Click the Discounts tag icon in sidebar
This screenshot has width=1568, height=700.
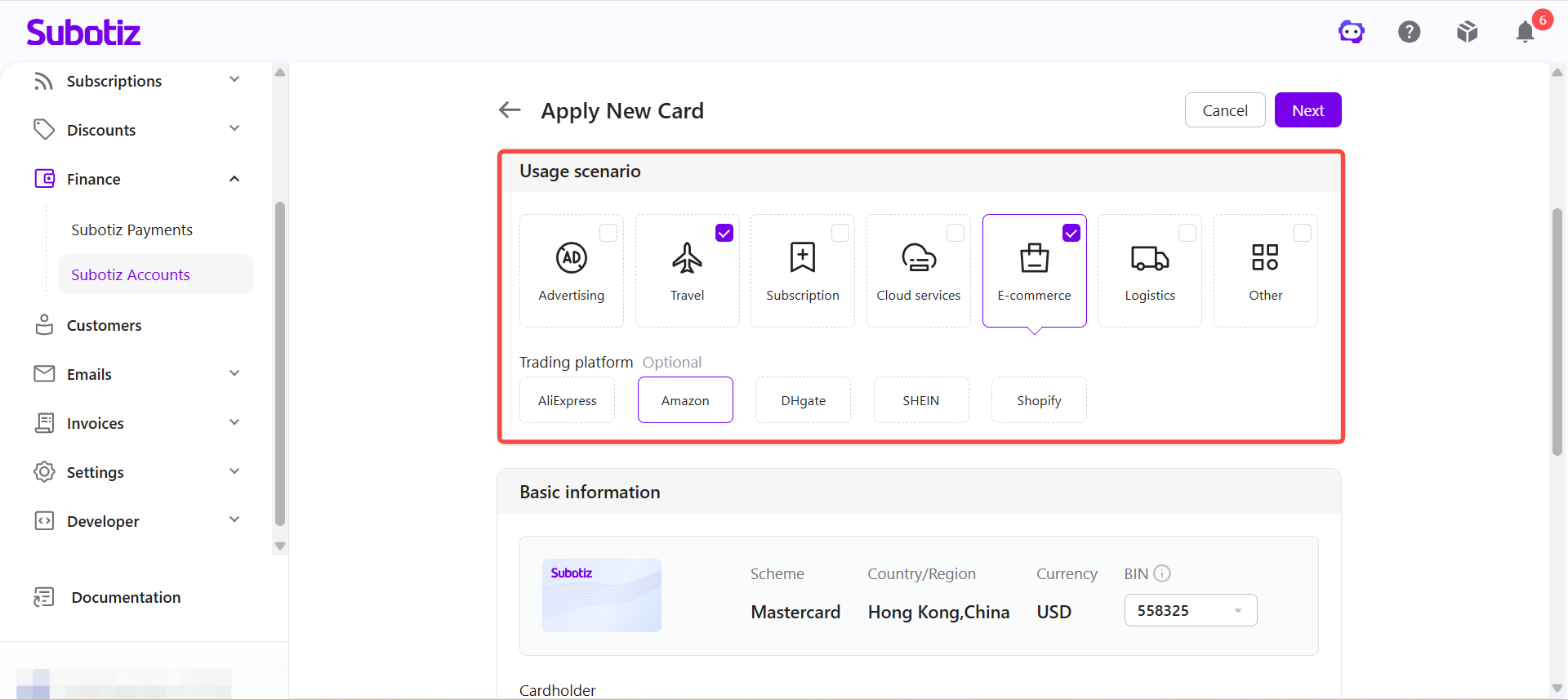click(x=44, y=130)
